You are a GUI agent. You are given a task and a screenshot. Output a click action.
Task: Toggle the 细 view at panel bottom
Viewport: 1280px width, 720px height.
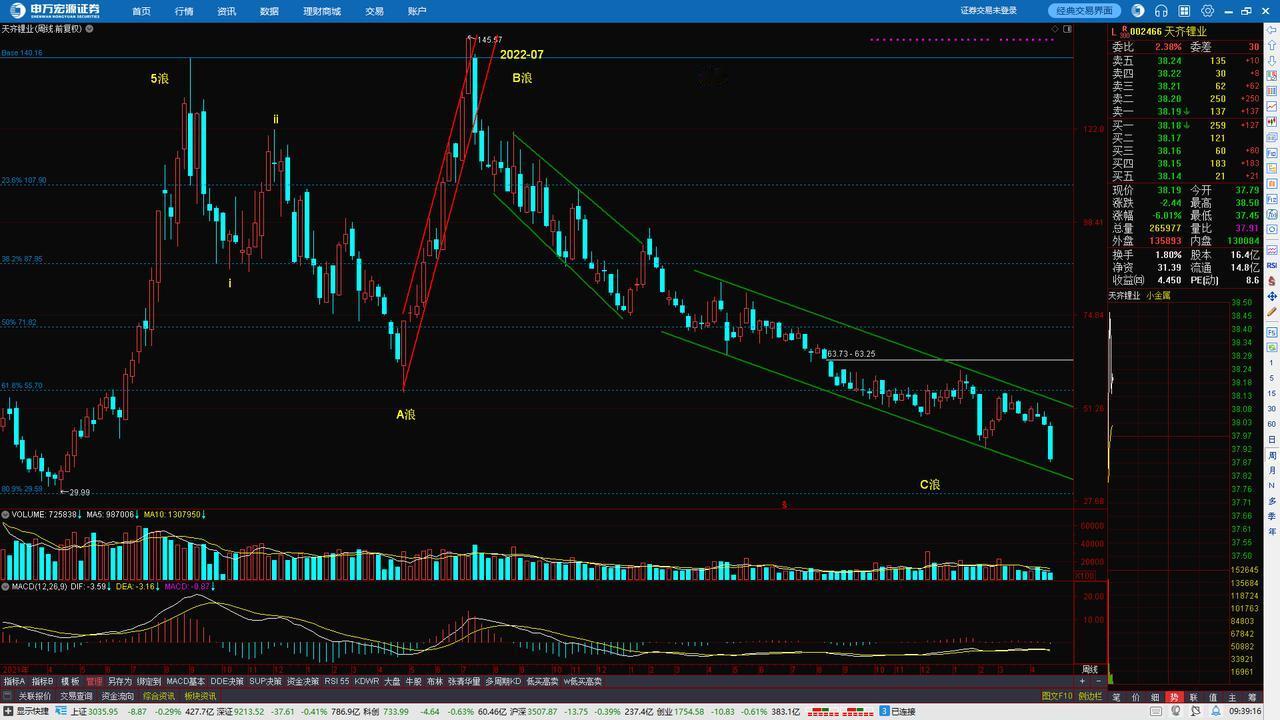[x=1155, y=697]
